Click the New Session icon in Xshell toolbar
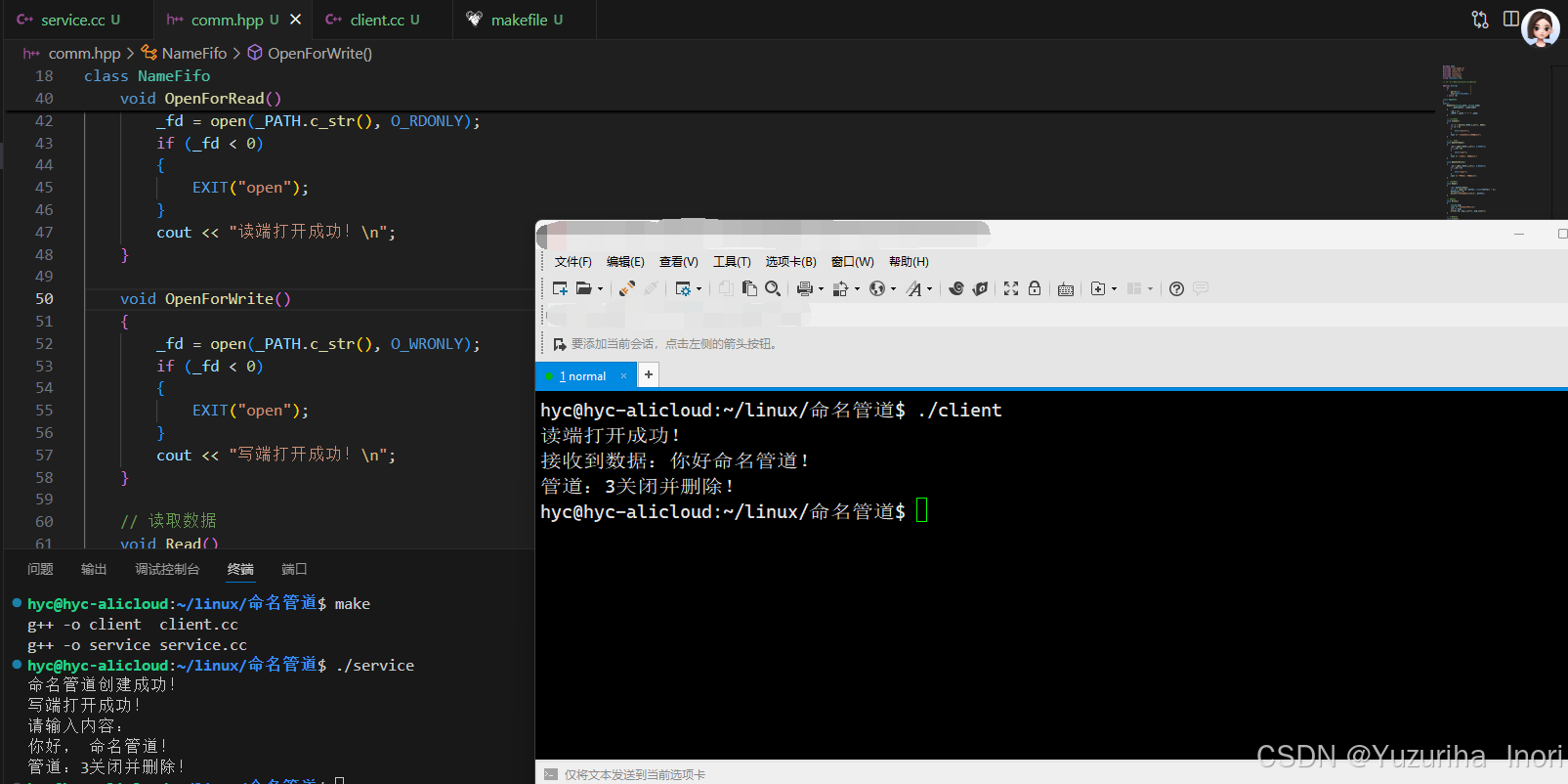Viewport: 1568px width, 784px height. [x=560, y=288]
